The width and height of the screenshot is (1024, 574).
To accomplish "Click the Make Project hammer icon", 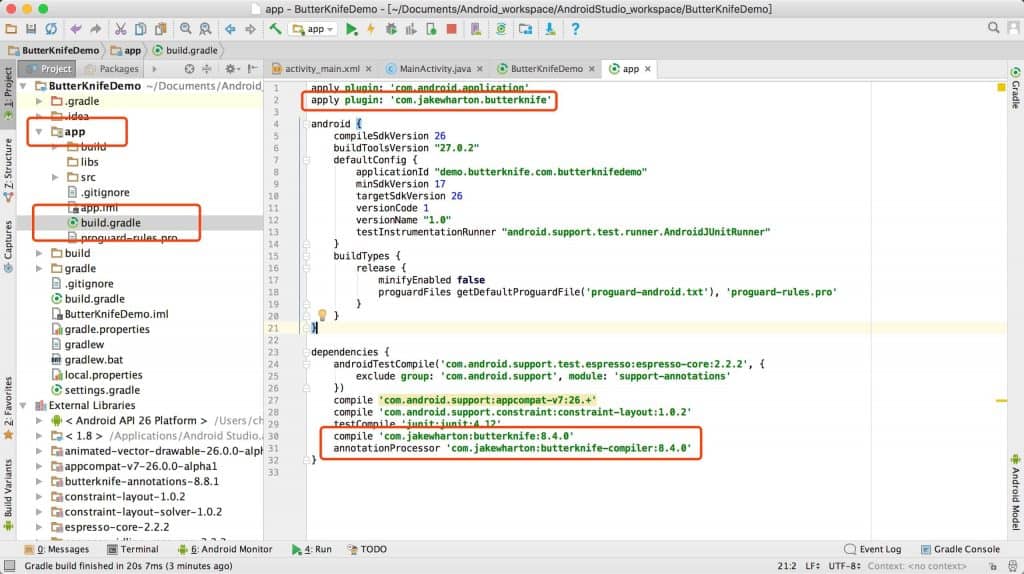I will [x=275, y=29].
